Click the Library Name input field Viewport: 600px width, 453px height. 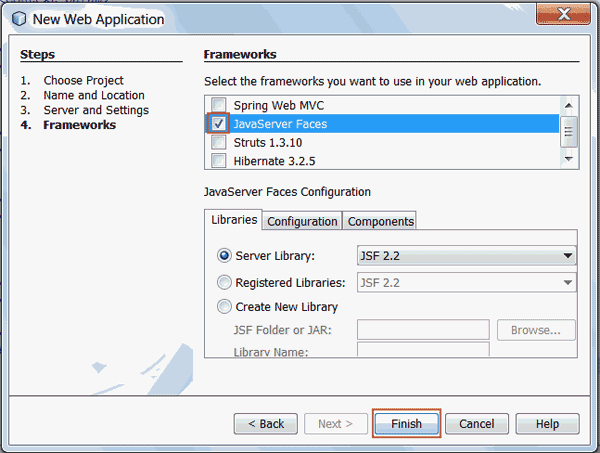pos(423,349)
